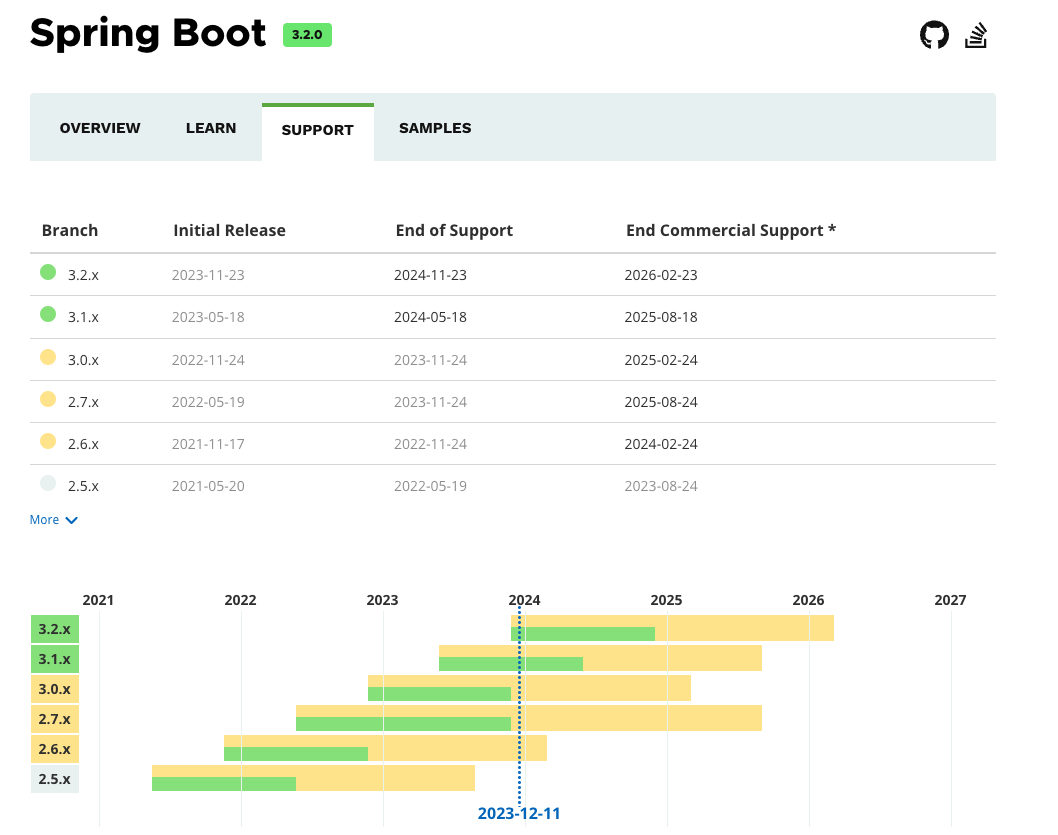The image size is (1058, 835).
Task: Click the Spring Boot title link
Action: point(148,33)
